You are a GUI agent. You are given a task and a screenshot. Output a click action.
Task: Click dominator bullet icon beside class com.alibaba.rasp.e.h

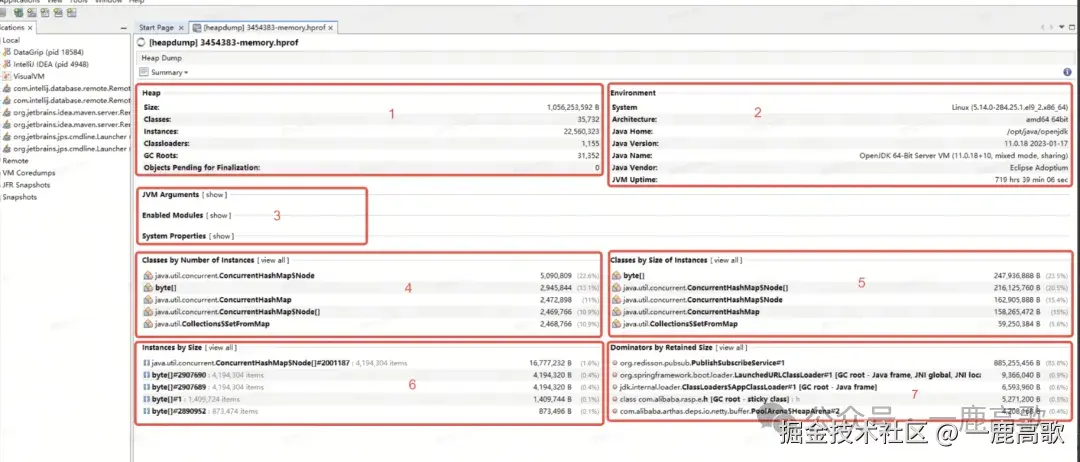(x=614, y=399)
